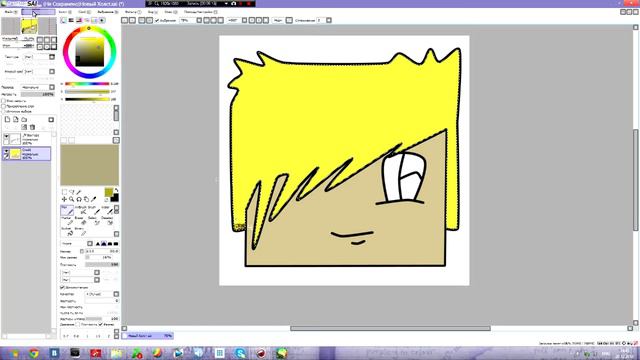Adjust the layer opacity slider
Screen dimensions: 640x360
[38, 94]
